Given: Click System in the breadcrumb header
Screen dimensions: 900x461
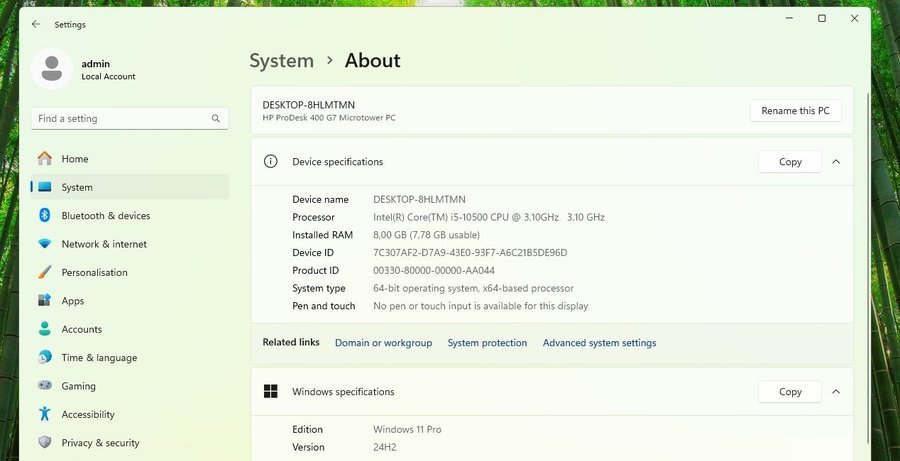Looking at the screenshot, I should tap(281, 61).
